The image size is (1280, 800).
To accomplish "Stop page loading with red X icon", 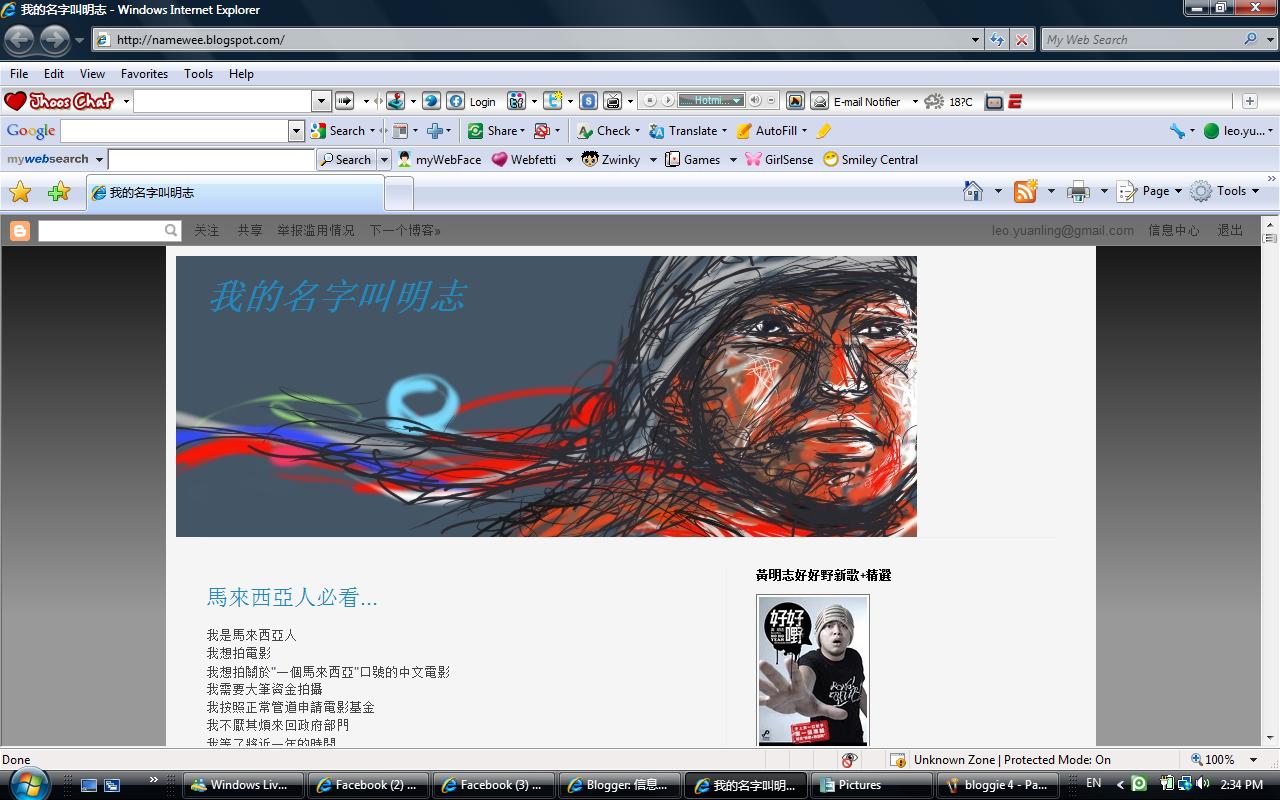I will [x=1021, y=40].
